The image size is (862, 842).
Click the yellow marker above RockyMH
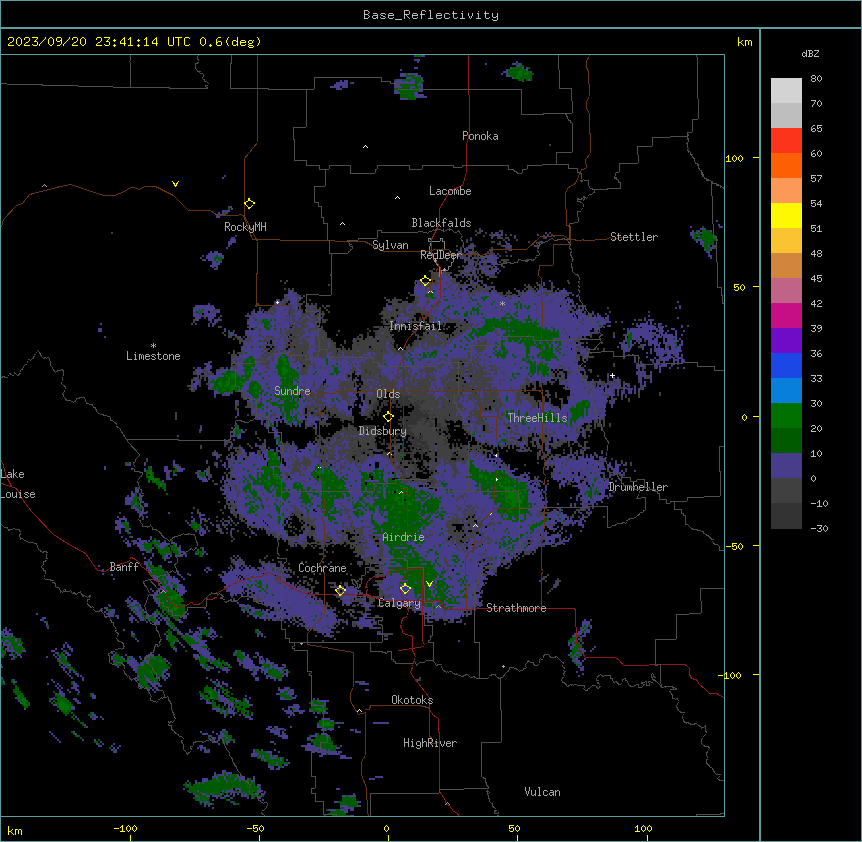(249, 204)
